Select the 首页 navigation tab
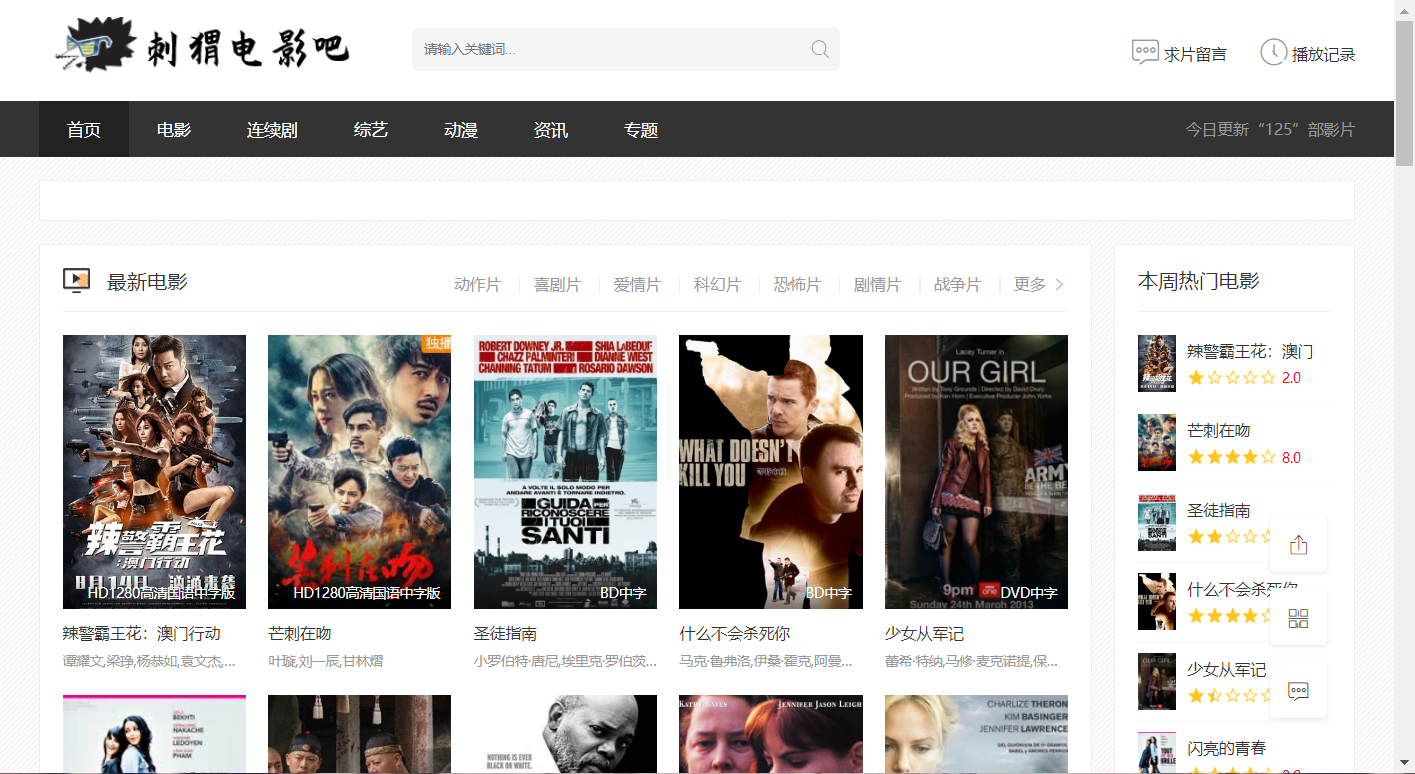Screen dimensions: 1415x774 coord(84,130)
